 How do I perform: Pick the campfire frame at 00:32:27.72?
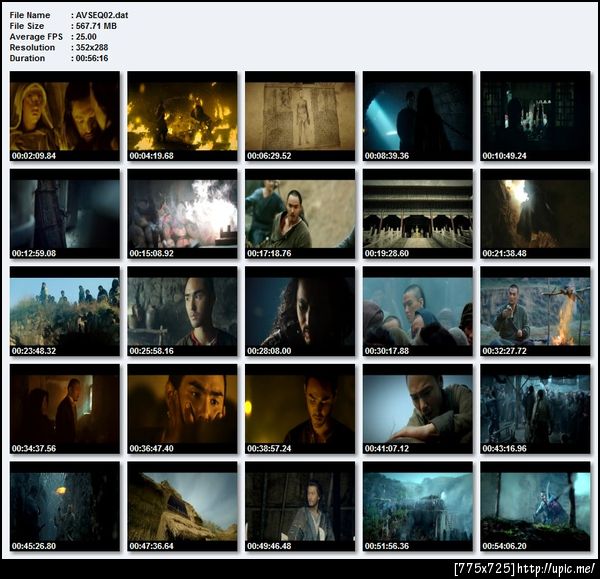click(535, 312)
